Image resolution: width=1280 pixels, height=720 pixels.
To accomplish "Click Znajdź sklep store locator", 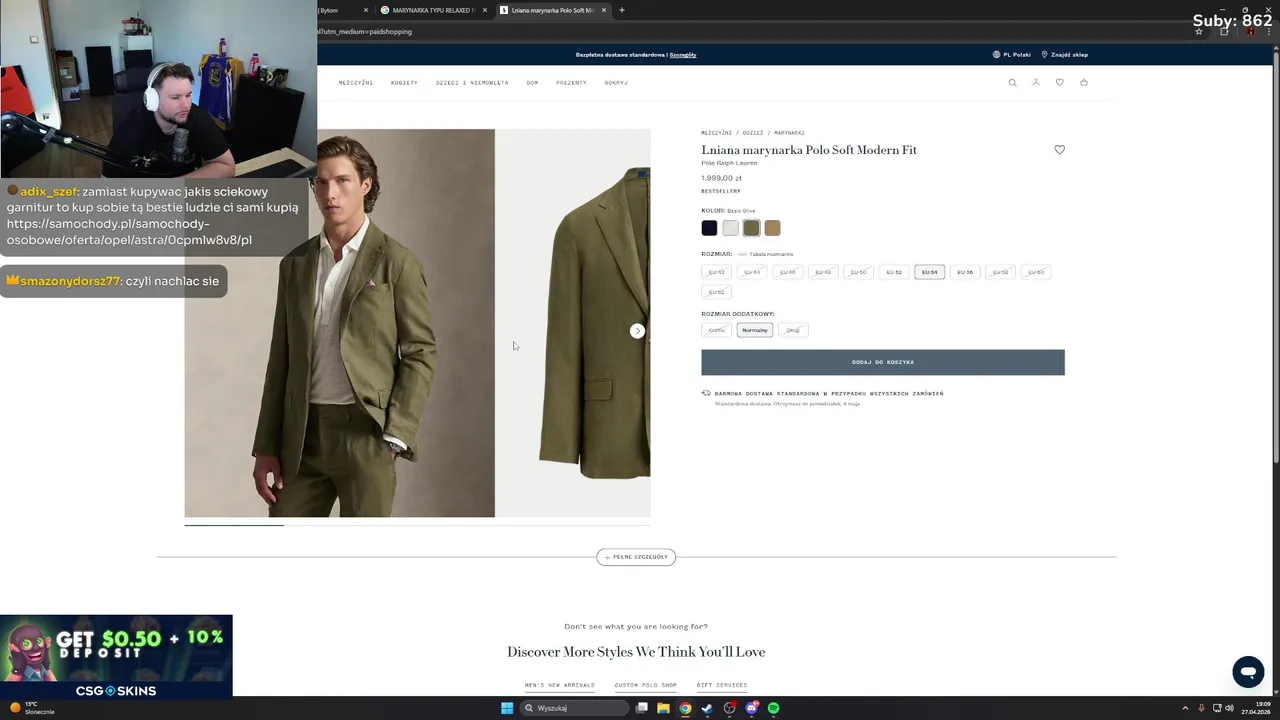I will (x=1065, y=55).
